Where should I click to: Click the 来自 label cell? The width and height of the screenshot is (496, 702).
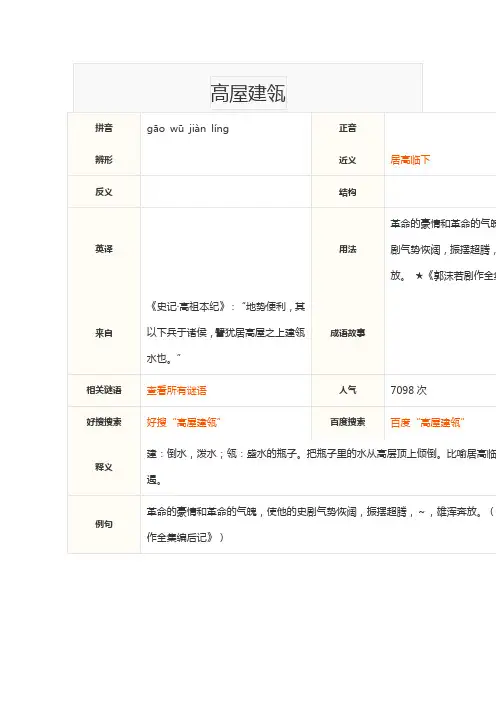[x=104, y=333]
